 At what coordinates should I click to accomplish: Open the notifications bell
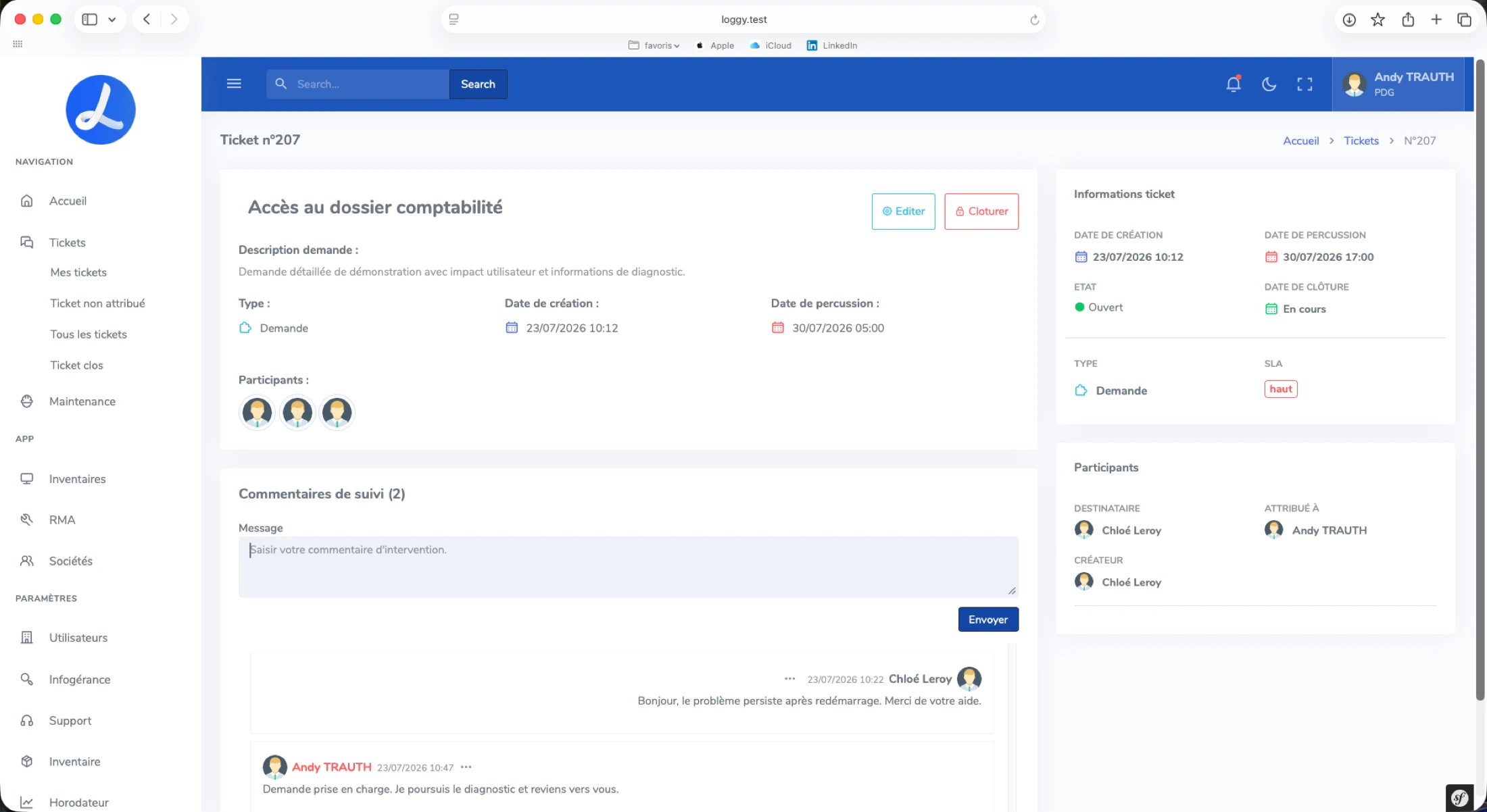(x=1234, y=84)
